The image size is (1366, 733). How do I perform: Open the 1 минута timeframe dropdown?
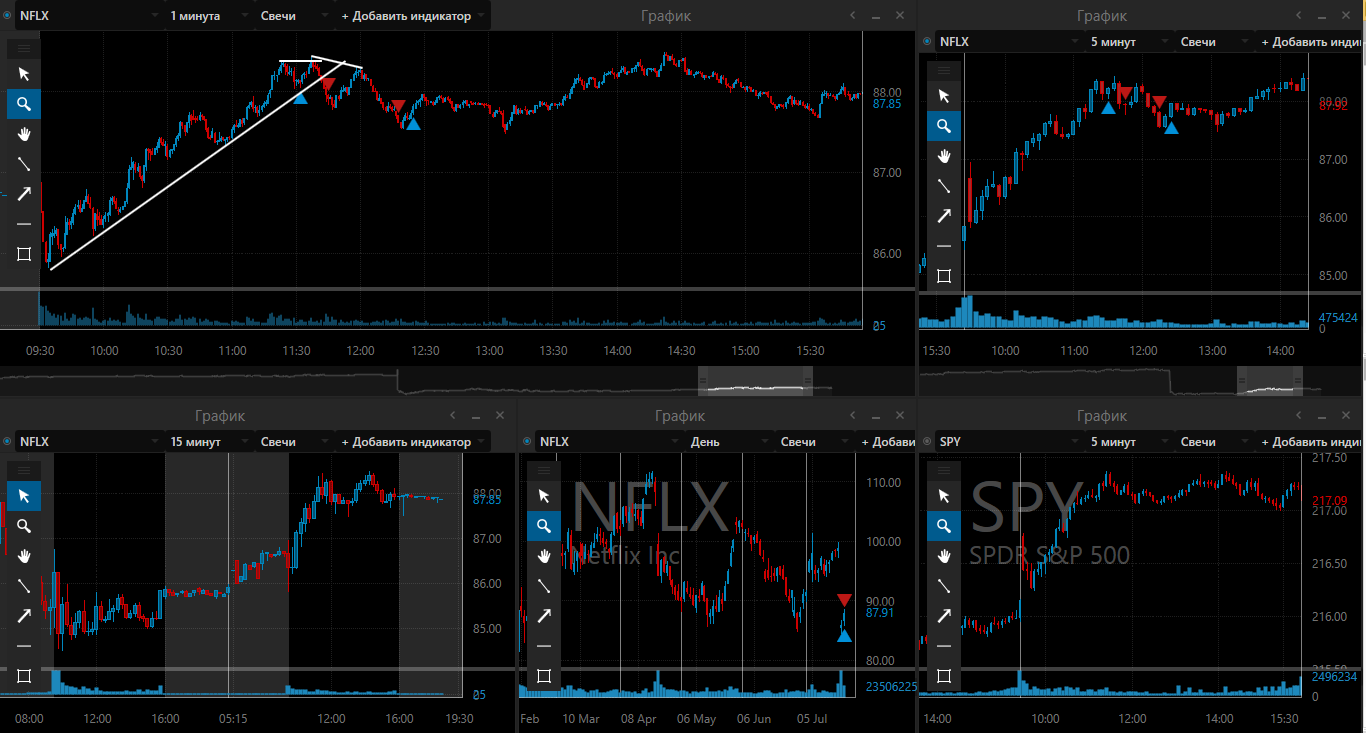click(208, 16)
